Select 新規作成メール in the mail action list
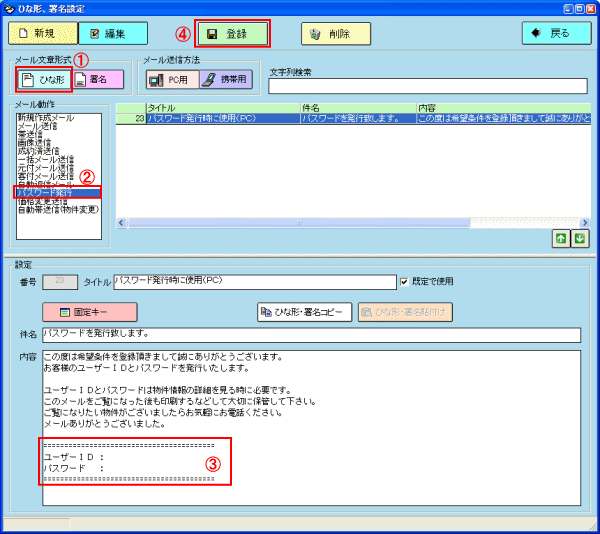 tap(46, 117)
